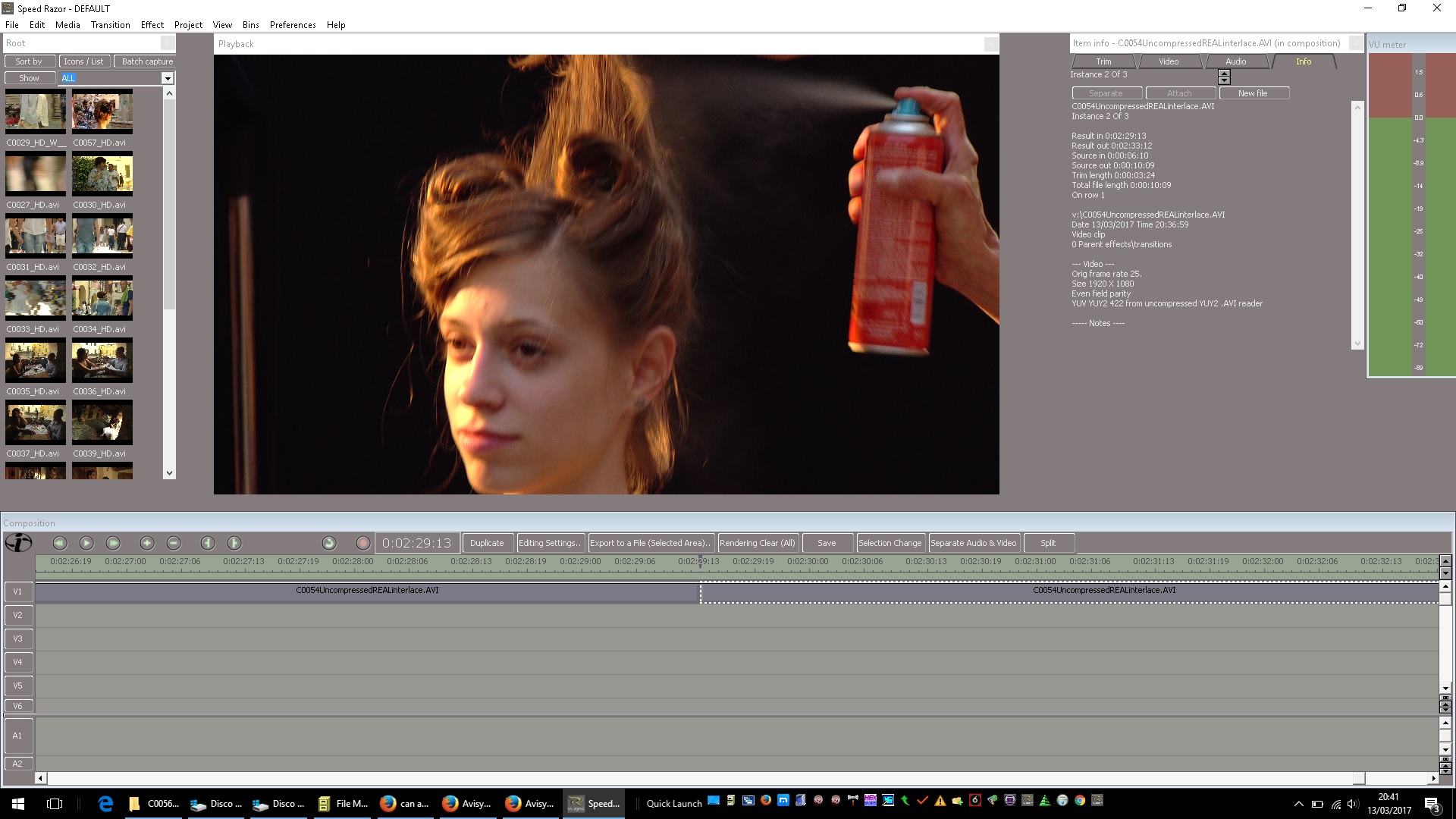Click the Composition info logo icon
Viewport: 1456px width, 819px height.
click(18, 543)
